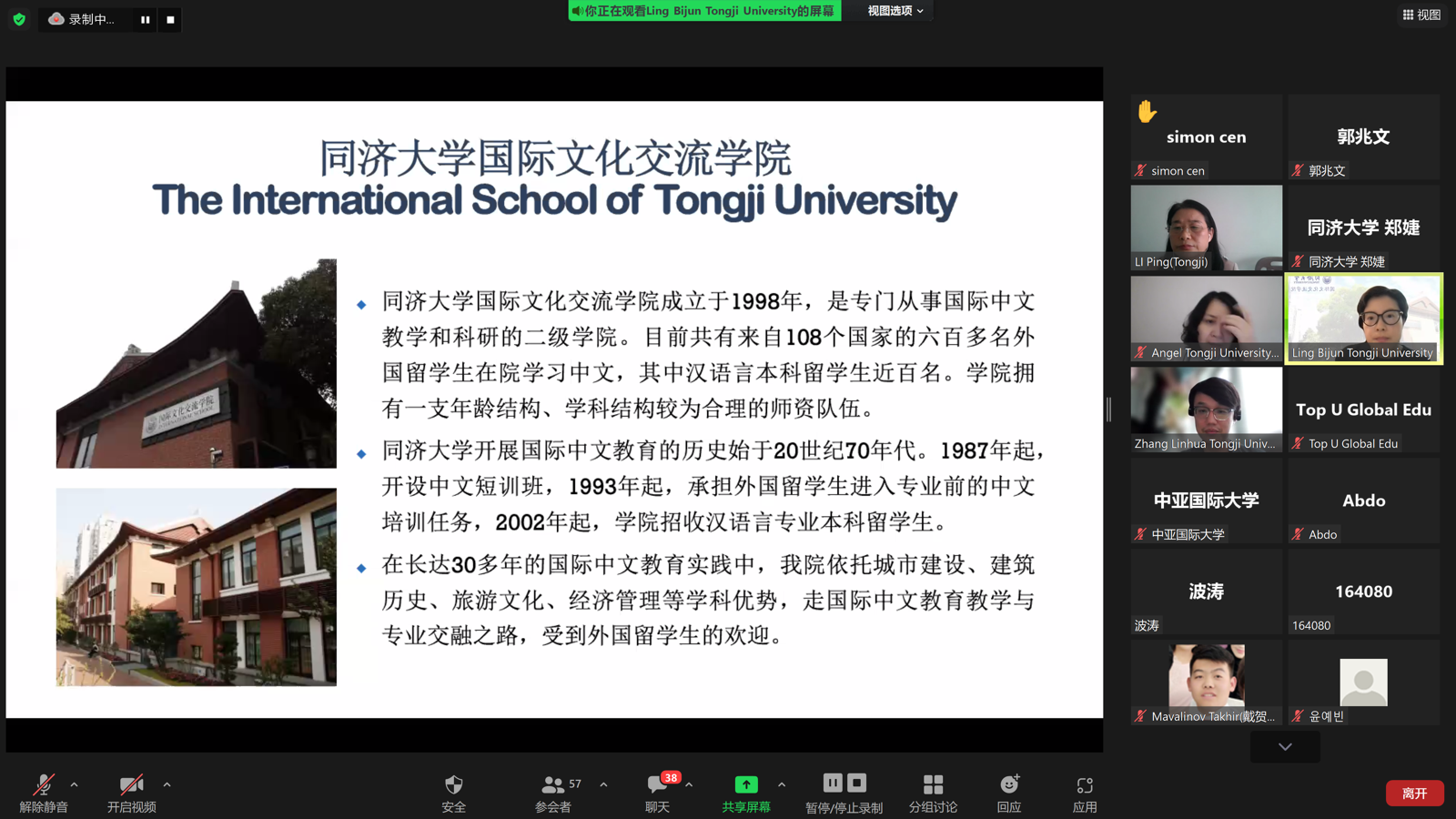Open the 应用 apps panel

tap(1085, 794)
